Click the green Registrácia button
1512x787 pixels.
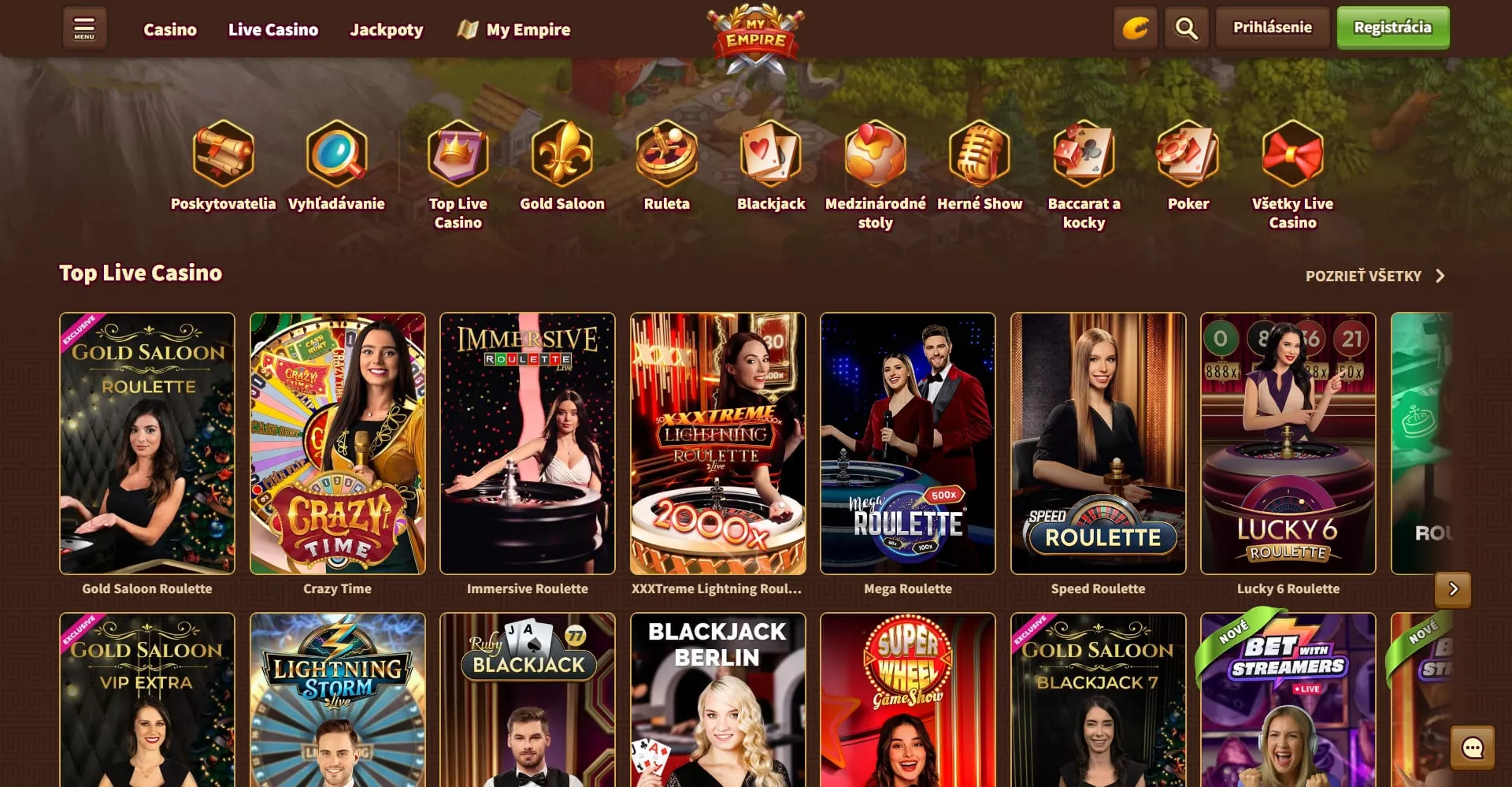click(1392, 28)
